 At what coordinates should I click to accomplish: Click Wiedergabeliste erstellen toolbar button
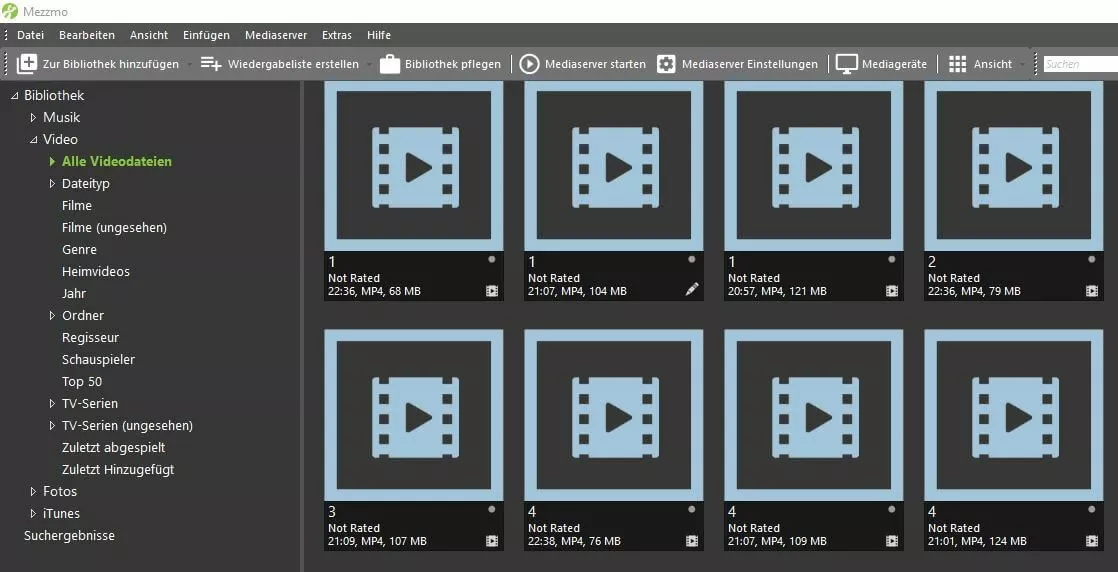tap(280, 64)
